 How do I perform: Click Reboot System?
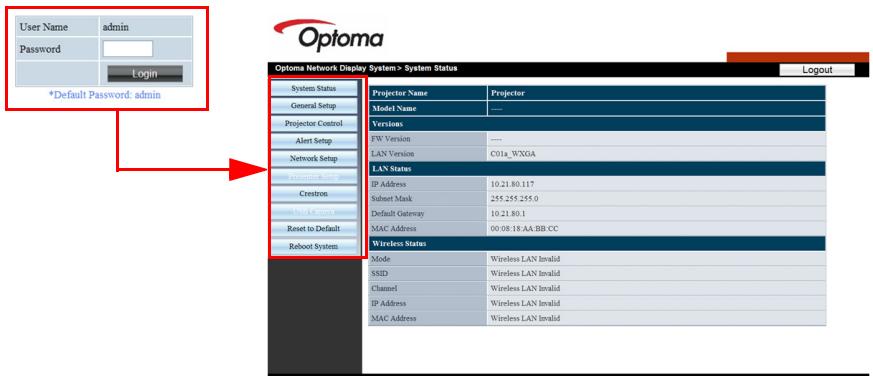pos(314,246)
